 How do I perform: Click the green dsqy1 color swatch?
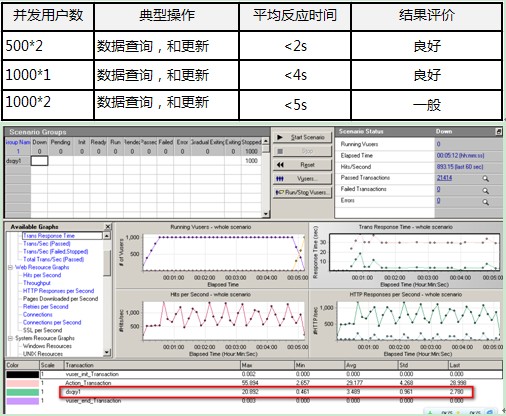[23, 392]
